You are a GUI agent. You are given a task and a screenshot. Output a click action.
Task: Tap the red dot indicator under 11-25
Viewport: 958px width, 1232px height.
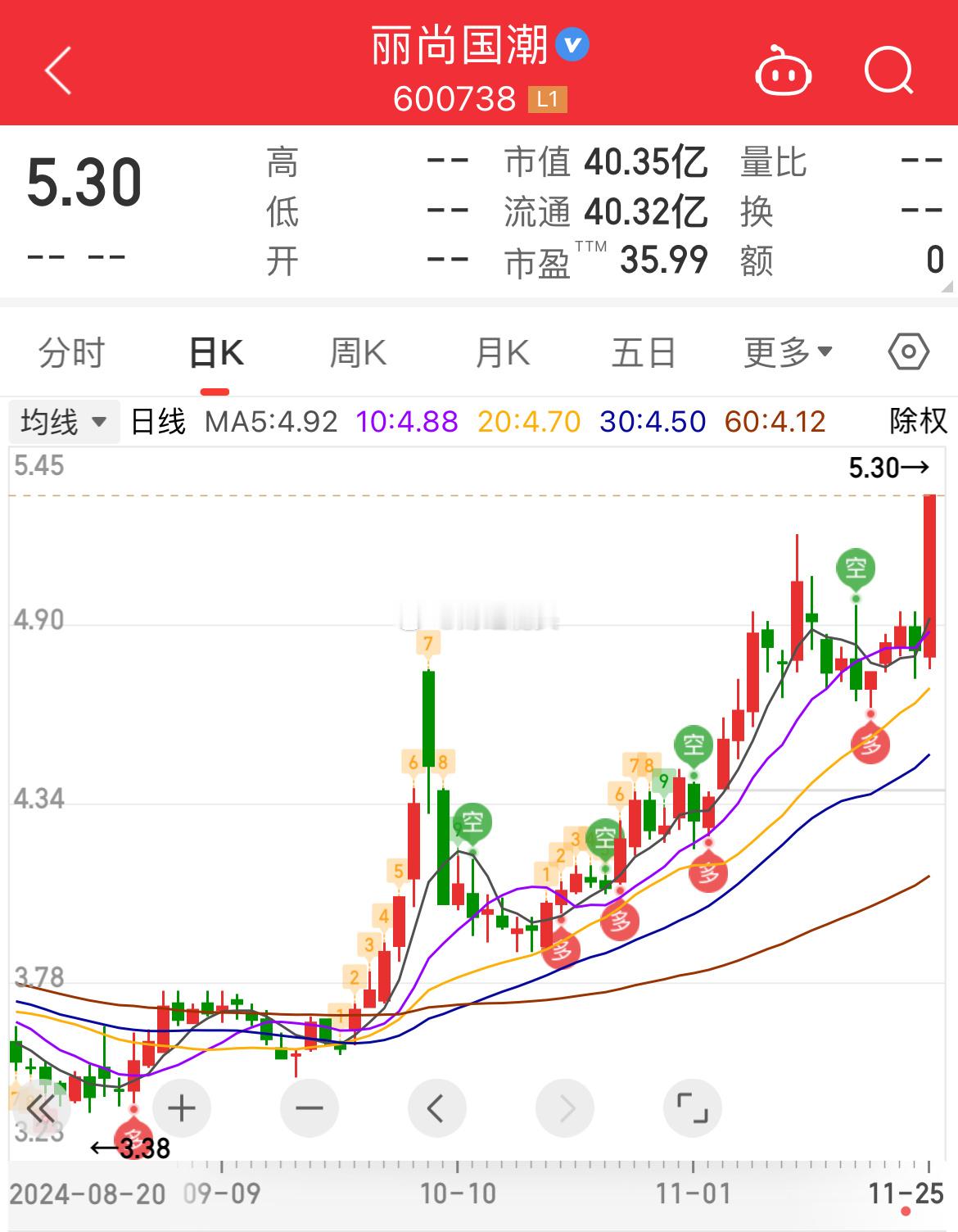click(906, 1212)
